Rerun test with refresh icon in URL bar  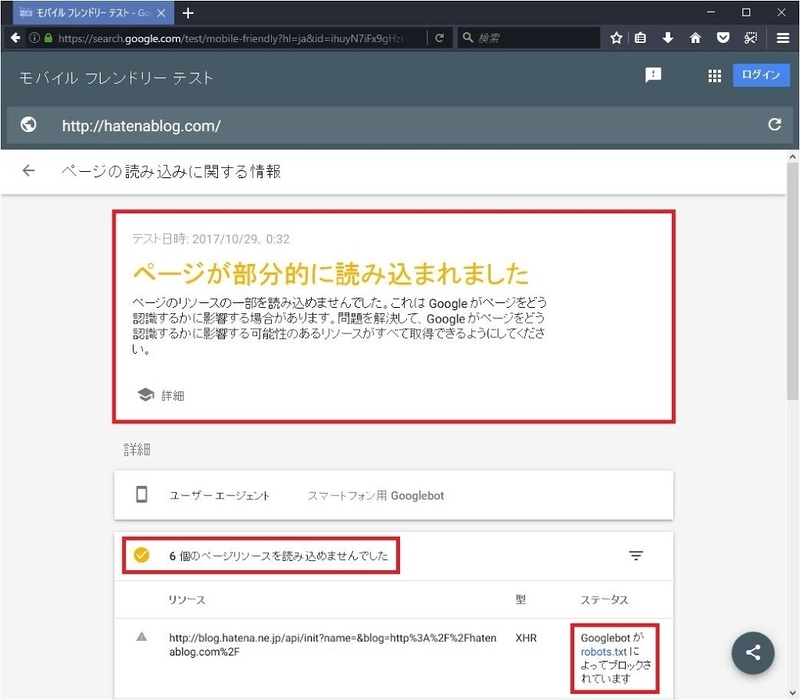tap(774, 124)
